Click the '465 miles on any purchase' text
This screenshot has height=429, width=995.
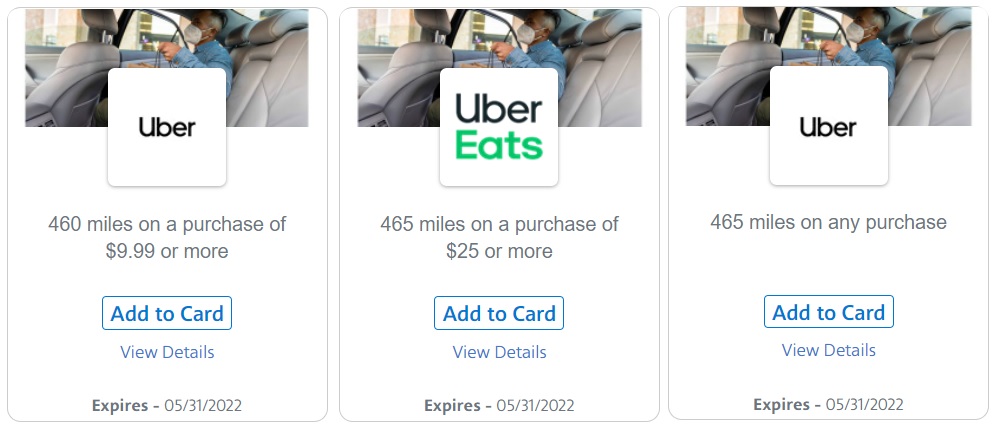[828, 222]
